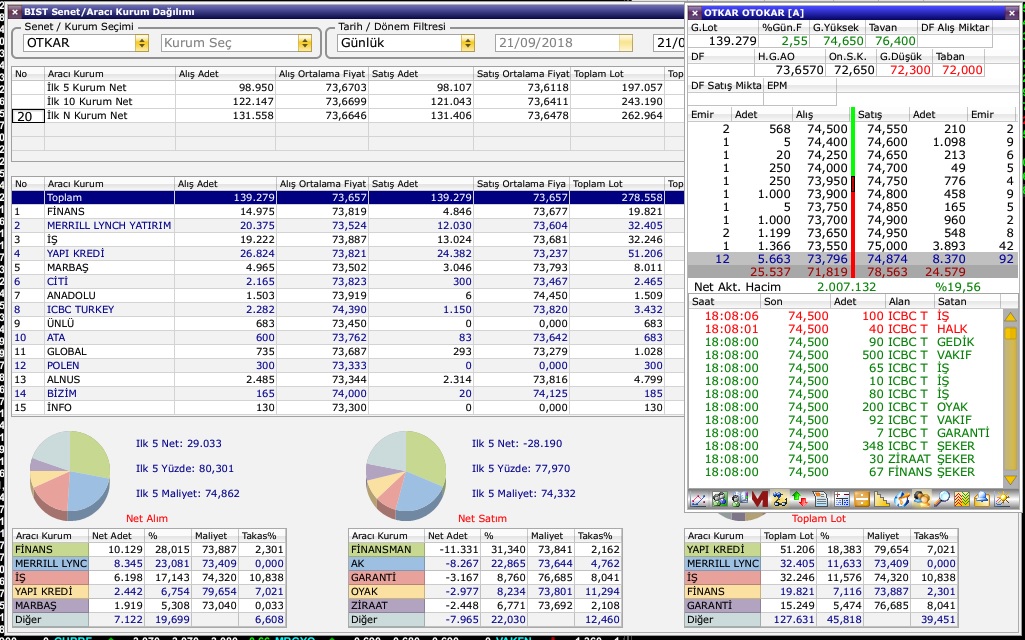Open the line chart icon in OTKAR toolbar
1025x640 pixels.
tap(698, 499)
